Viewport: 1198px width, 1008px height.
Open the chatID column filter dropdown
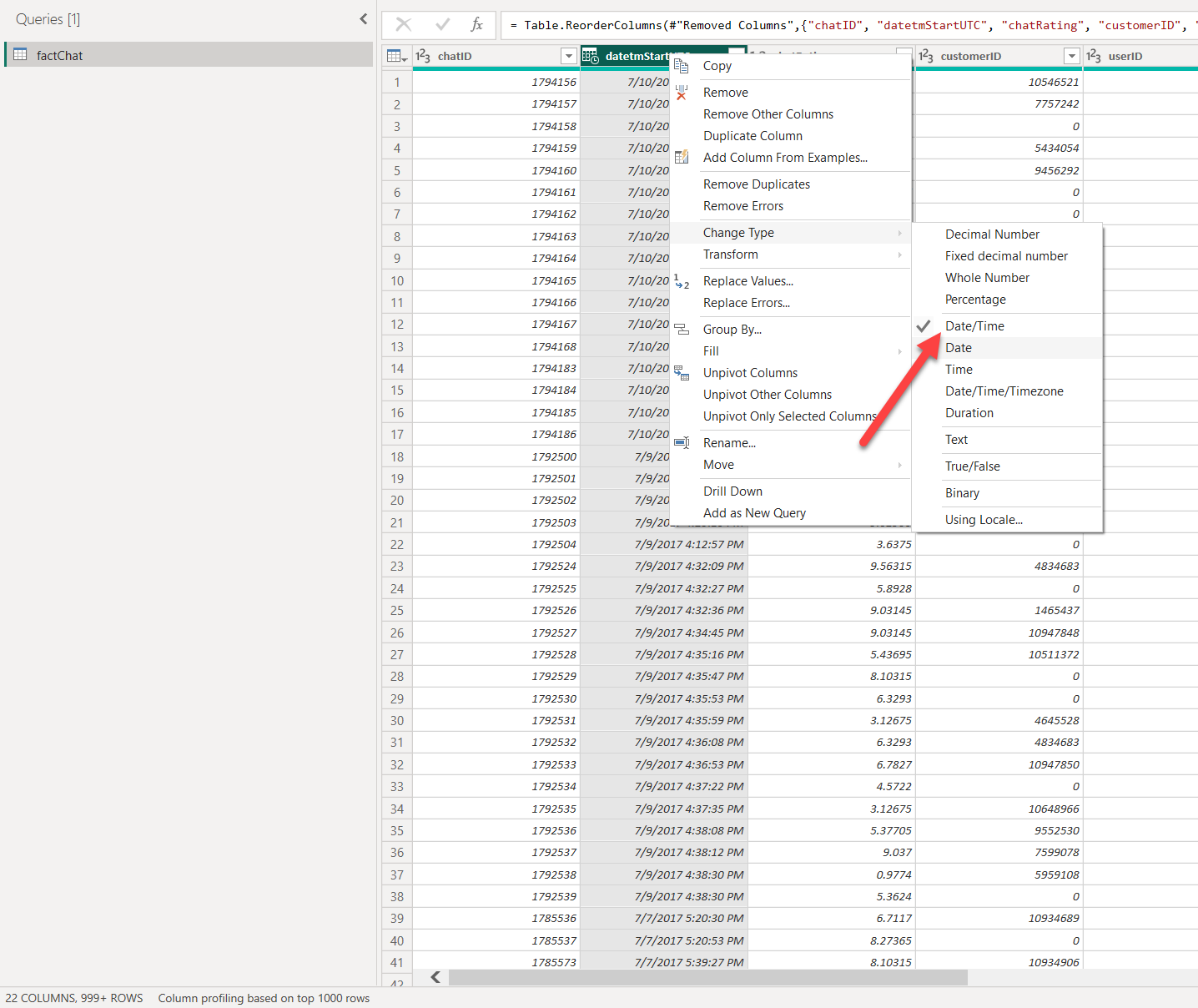tap(568, 56)
